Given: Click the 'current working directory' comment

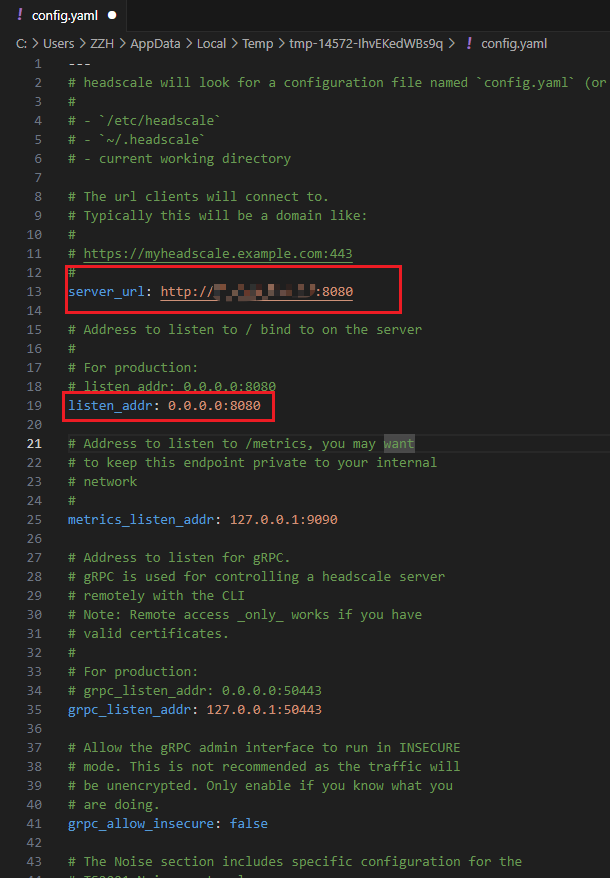Looking at the screenshot, I should point(180,158).
